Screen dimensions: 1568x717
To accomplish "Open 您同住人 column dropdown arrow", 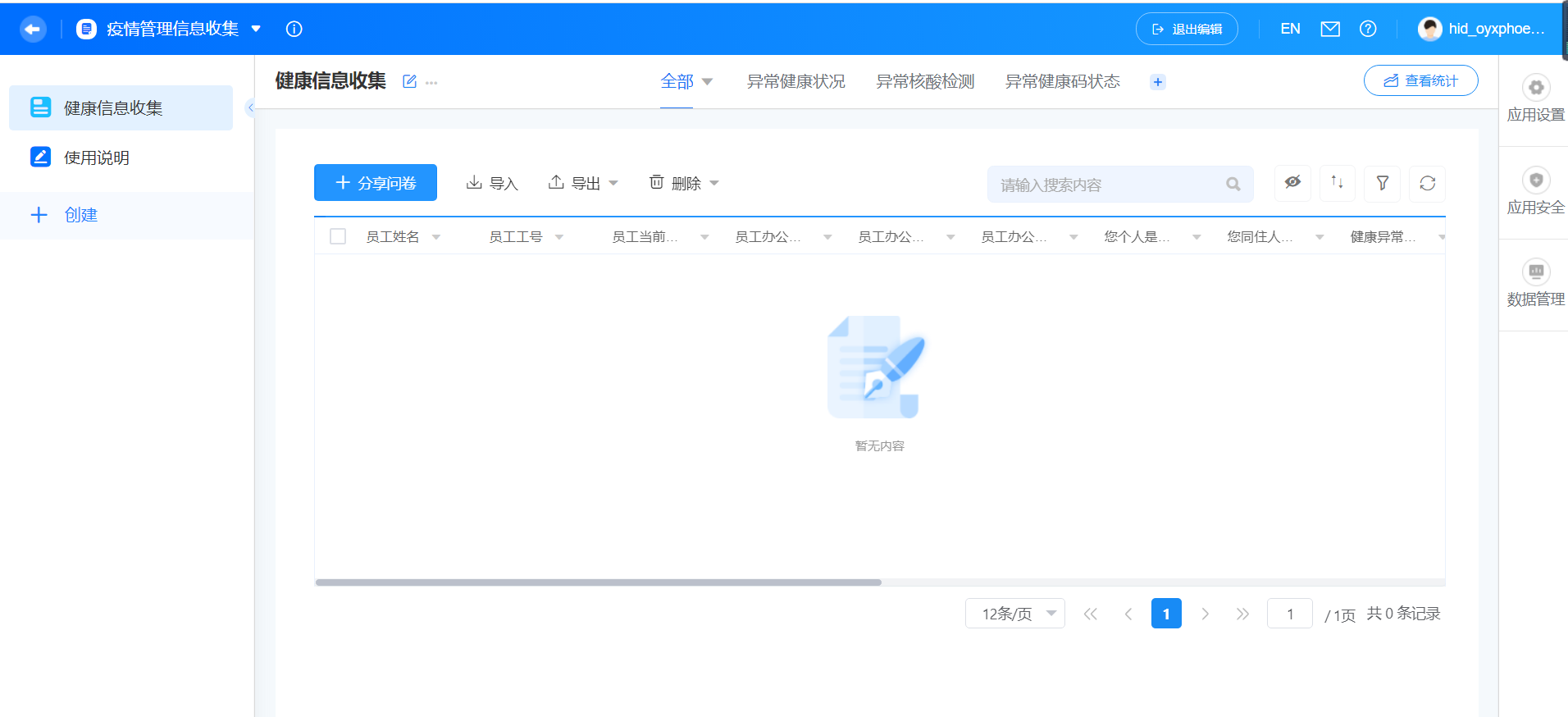I will [x=1320, y=237].
